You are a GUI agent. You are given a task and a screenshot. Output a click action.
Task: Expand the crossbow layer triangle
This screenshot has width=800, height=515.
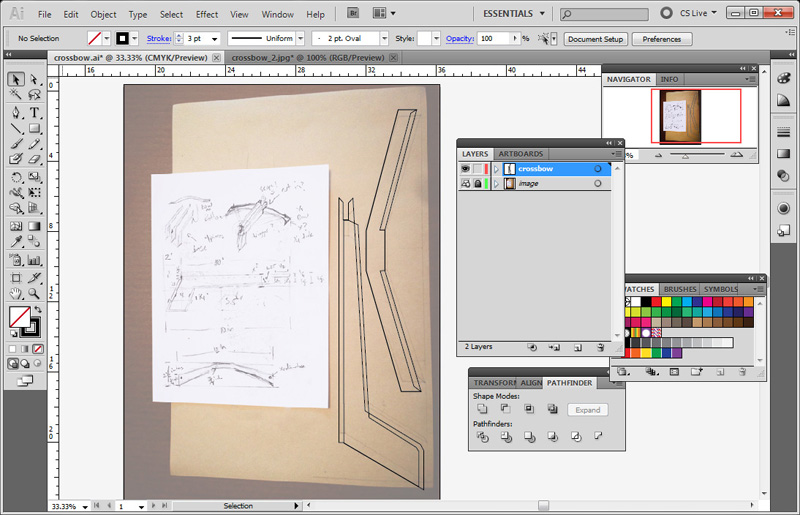pos(496,169)
